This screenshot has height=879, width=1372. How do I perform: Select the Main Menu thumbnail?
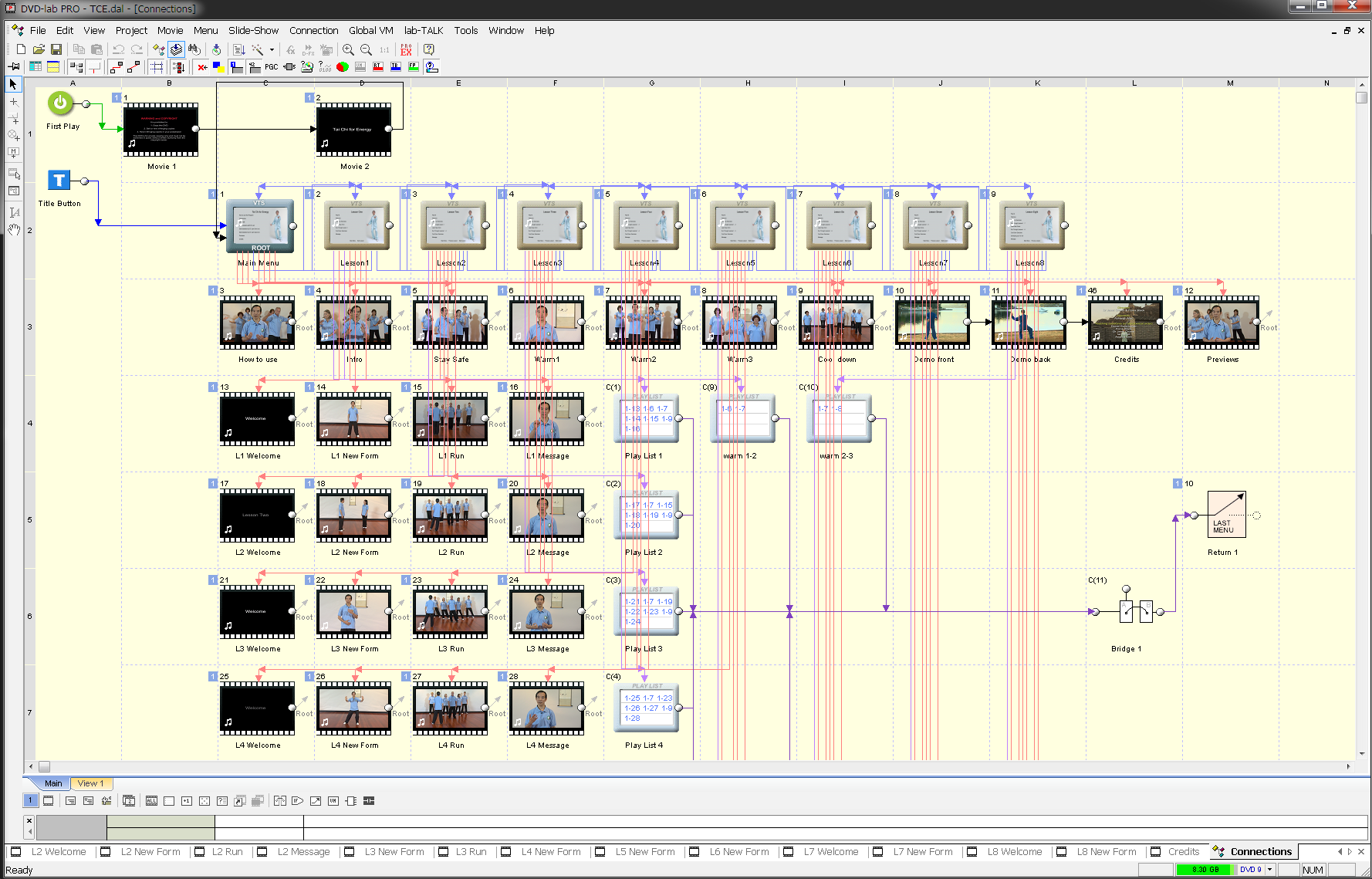click(x=260, y=225)
